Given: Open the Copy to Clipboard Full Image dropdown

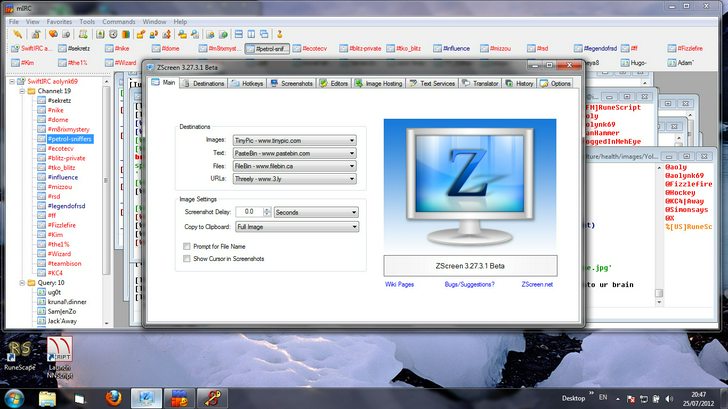Looking at the screenshot, I should [297, 227].
